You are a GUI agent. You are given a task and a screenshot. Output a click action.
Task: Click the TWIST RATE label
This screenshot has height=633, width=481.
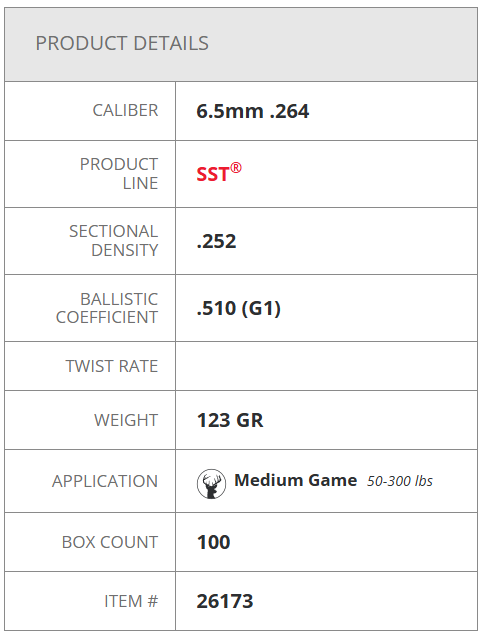(111, 366)
